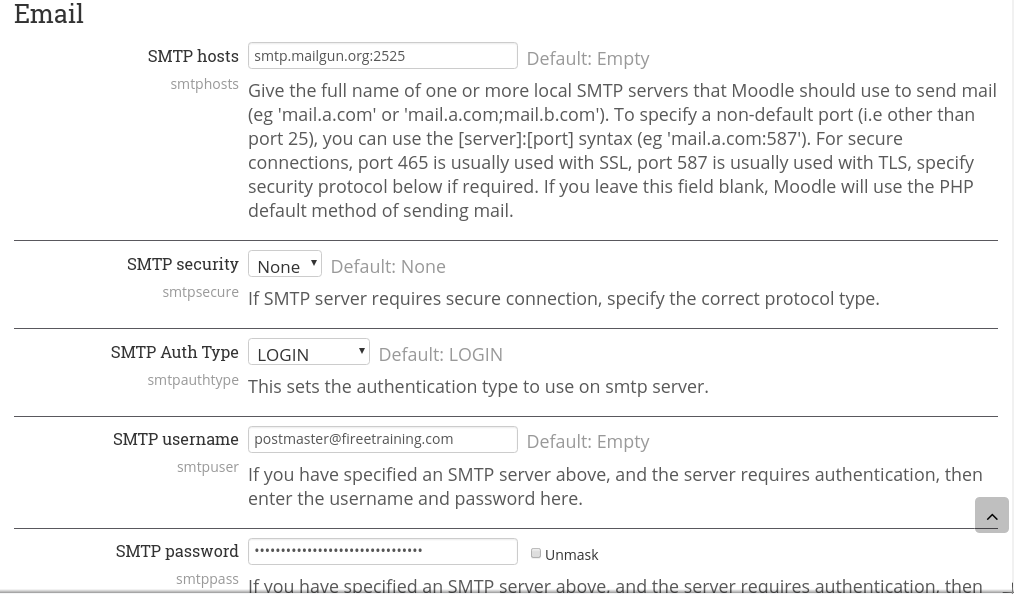Click the smtpsecure setting name text
Viewport: 1014px width, 594px height.
coord(200,292)
